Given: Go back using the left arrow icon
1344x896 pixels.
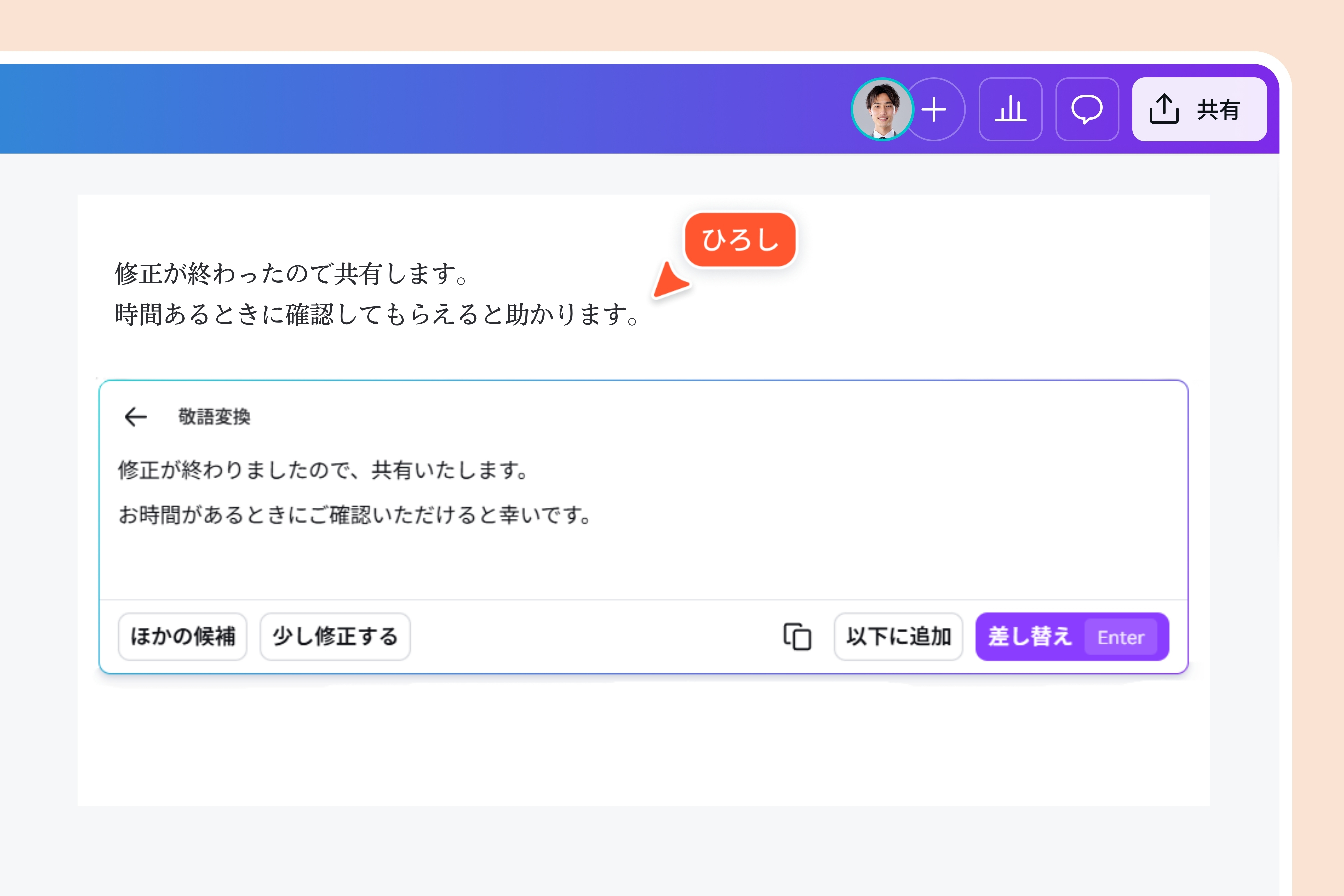Looking at the screenshot, I should [x=136, y=417].
